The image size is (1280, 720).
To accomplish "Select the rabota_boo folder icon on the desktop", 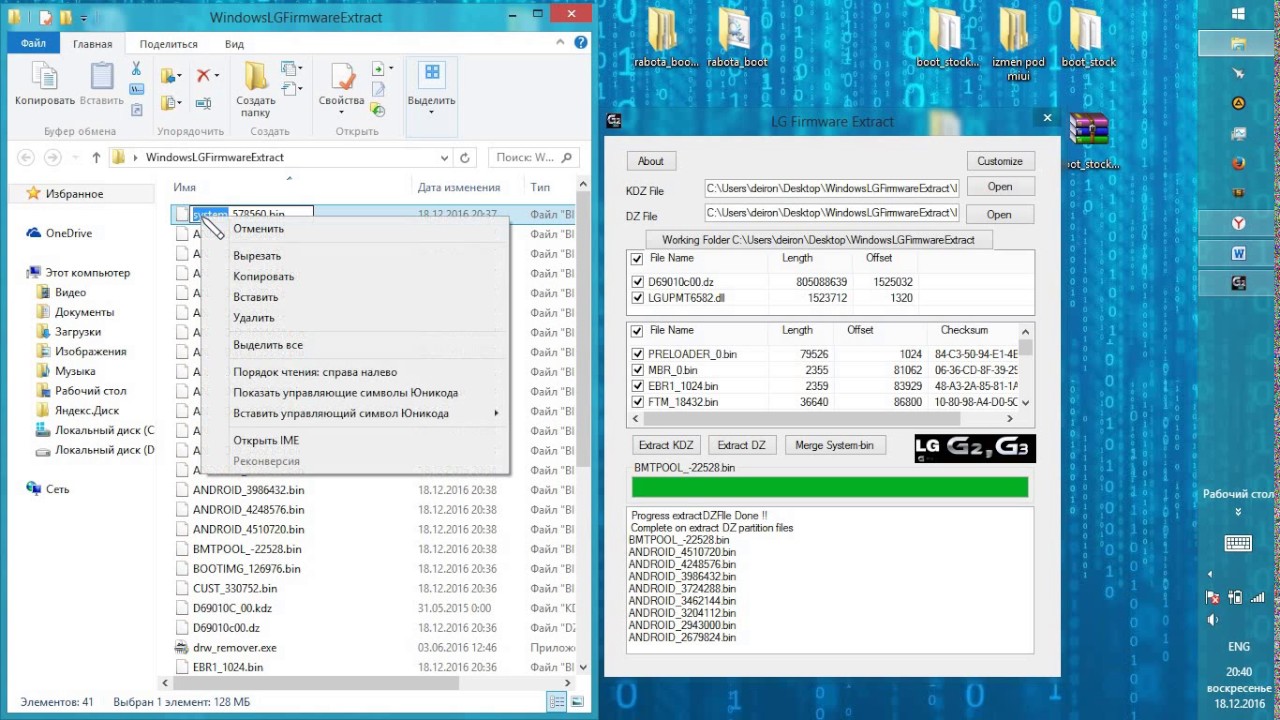I will coord(662,30).
